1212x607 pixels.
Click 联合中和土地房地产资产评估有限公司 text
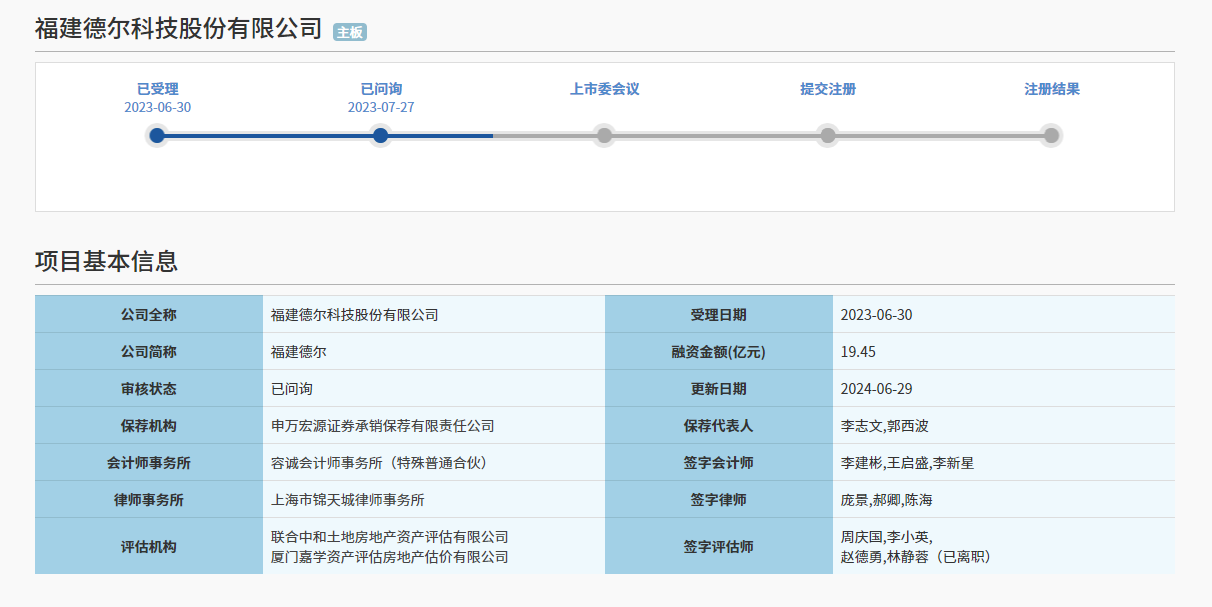click(390, 537)
